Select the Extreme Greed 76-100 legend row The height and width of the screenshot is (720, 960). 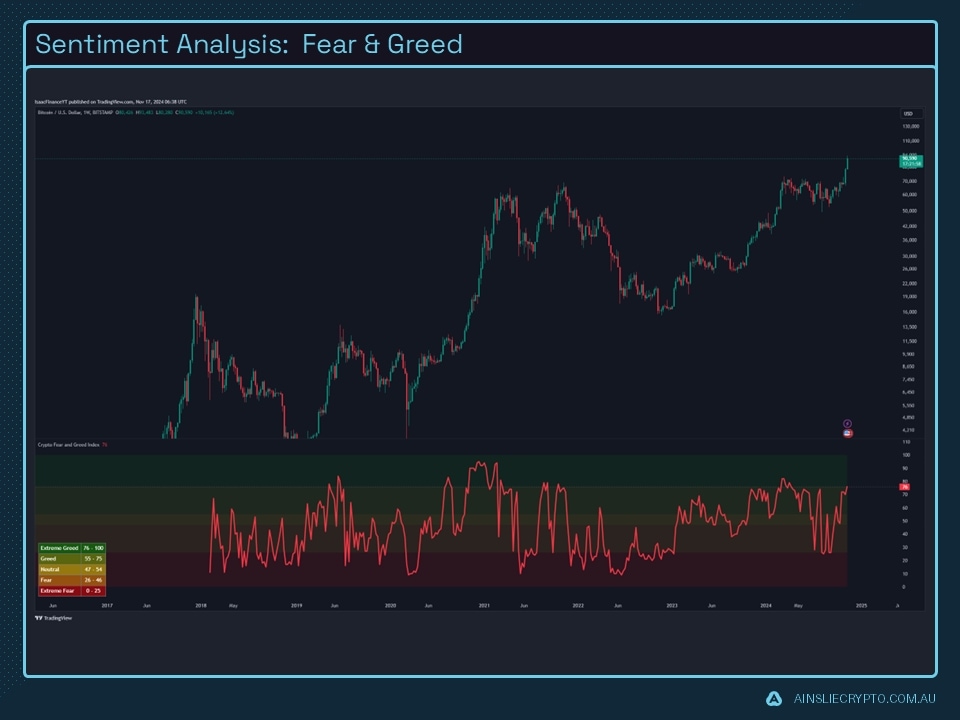coord(70,548)
